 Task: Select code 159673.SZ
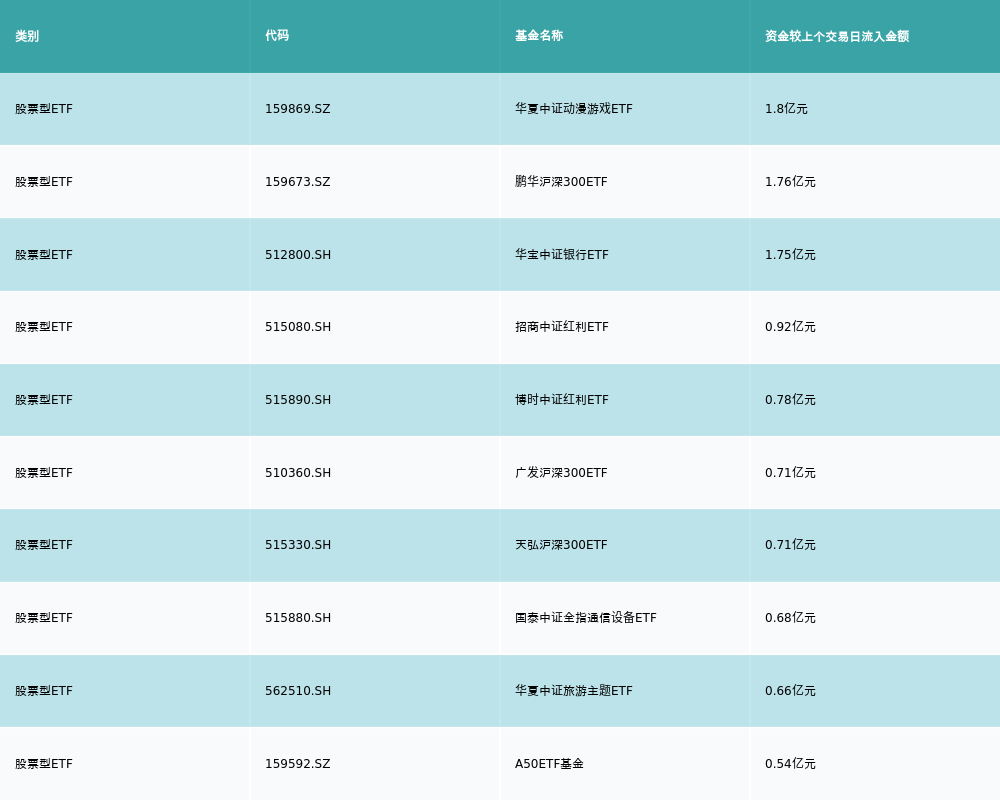[298, 182]
